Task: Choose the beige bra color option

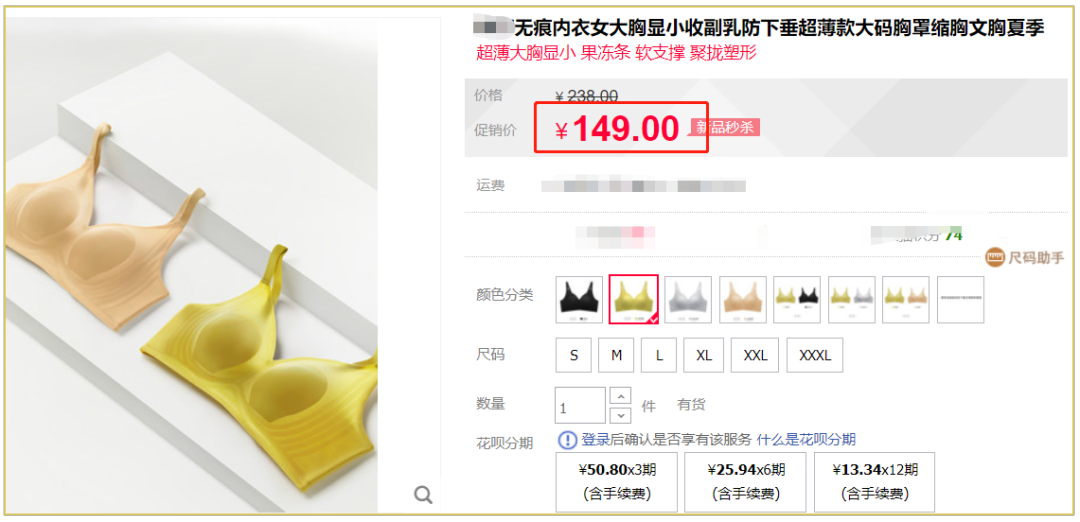Action: [742, 300]
